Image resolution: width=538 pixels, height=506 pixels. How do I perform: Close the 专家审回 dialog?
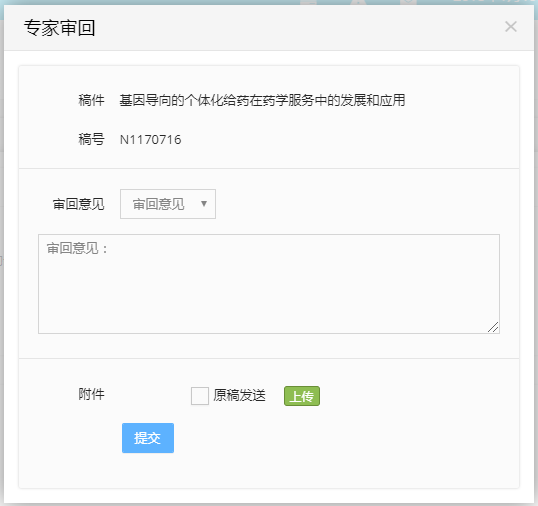click(x=511, y=26)
